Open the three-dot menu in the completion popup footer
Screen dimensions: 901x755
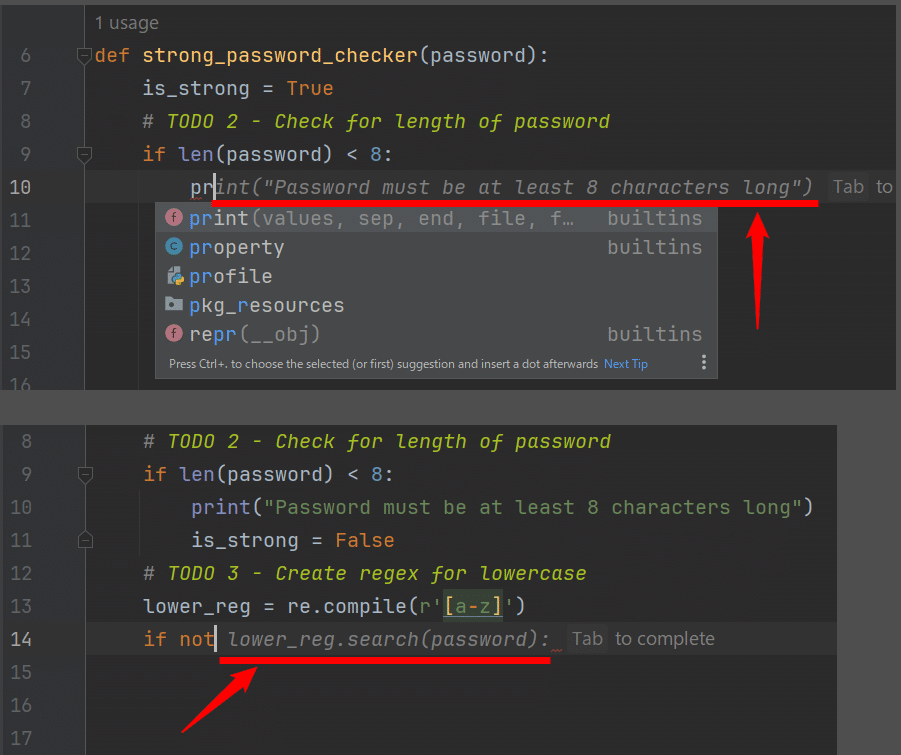pyautogui.click(x=703, y=364)
